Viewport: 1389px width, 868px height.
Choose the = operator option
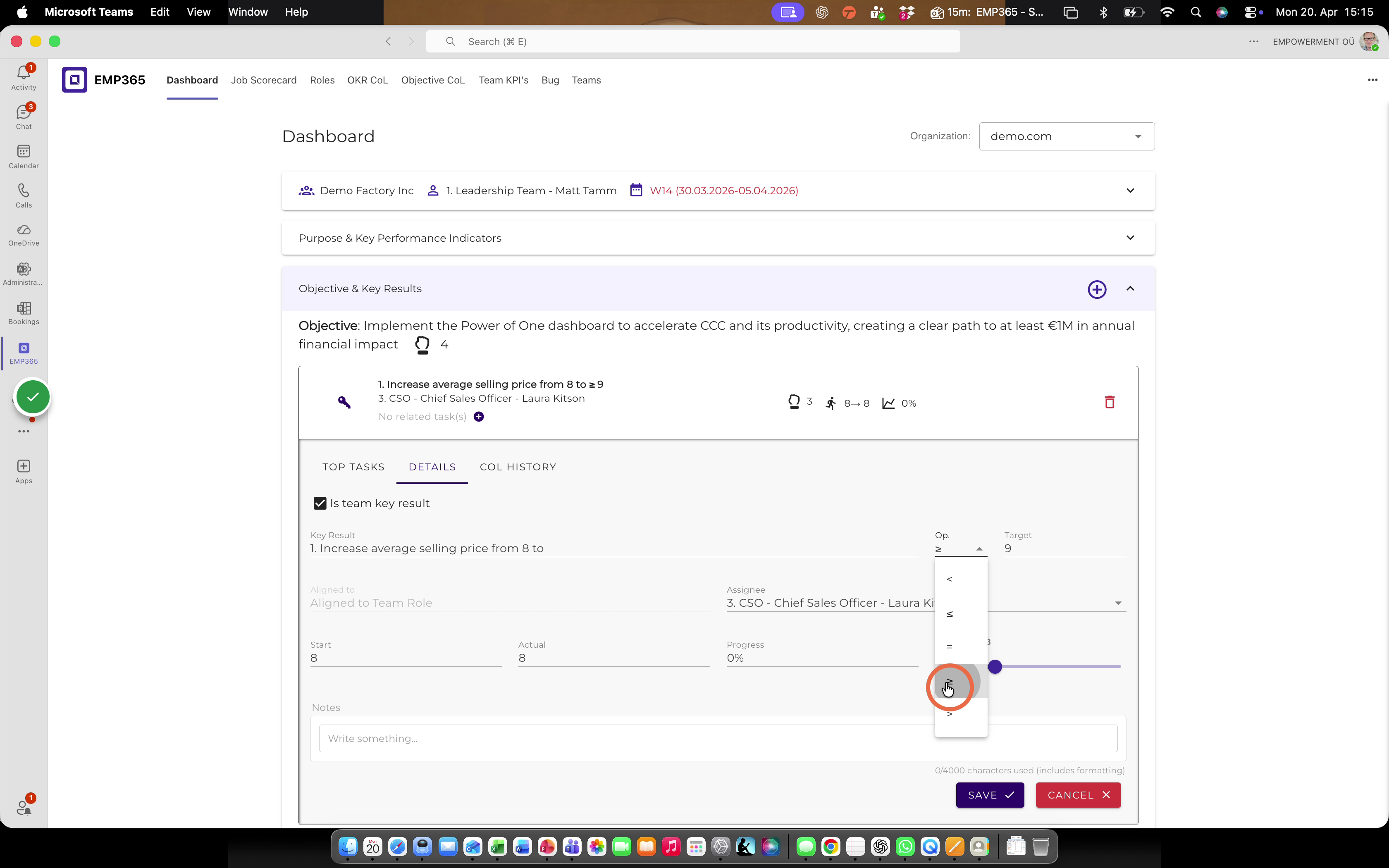(x=961, y=647)
